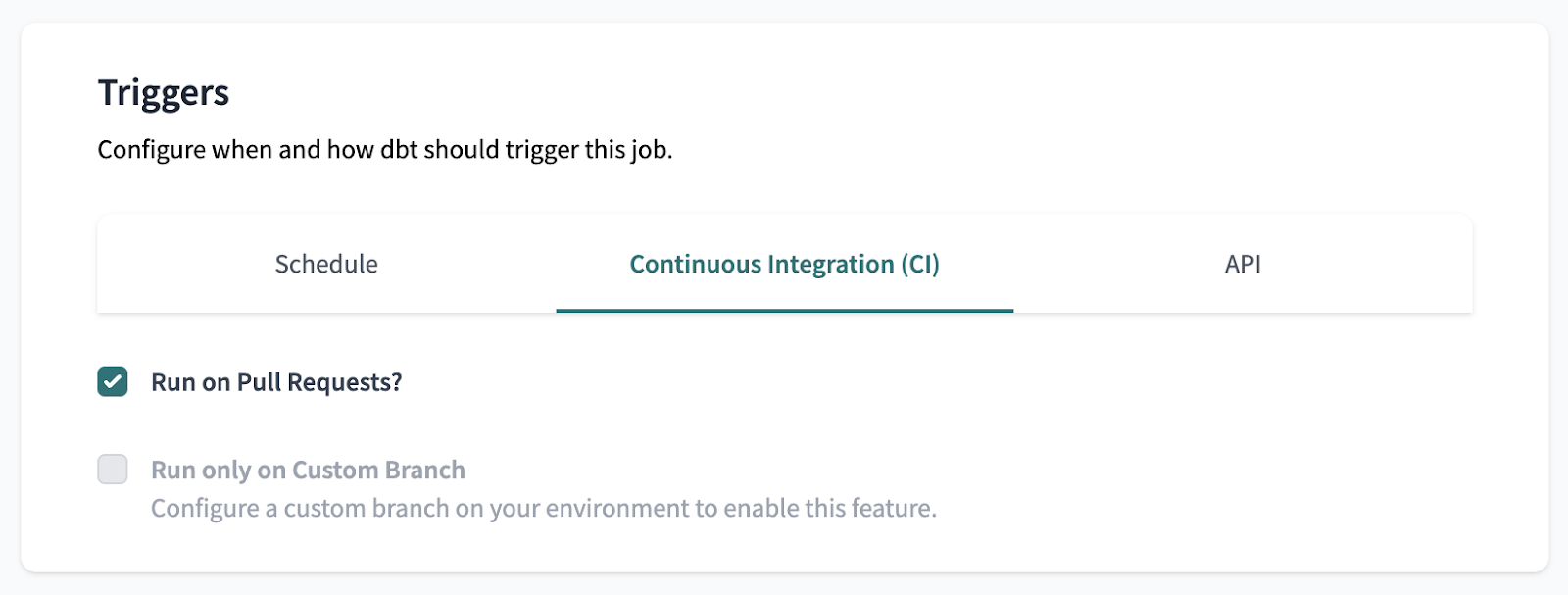The height and width of the screenshot is (595, 1568).
Task: Uncheck the Run on Pull Requests checkbox
Action: [113, 381]
